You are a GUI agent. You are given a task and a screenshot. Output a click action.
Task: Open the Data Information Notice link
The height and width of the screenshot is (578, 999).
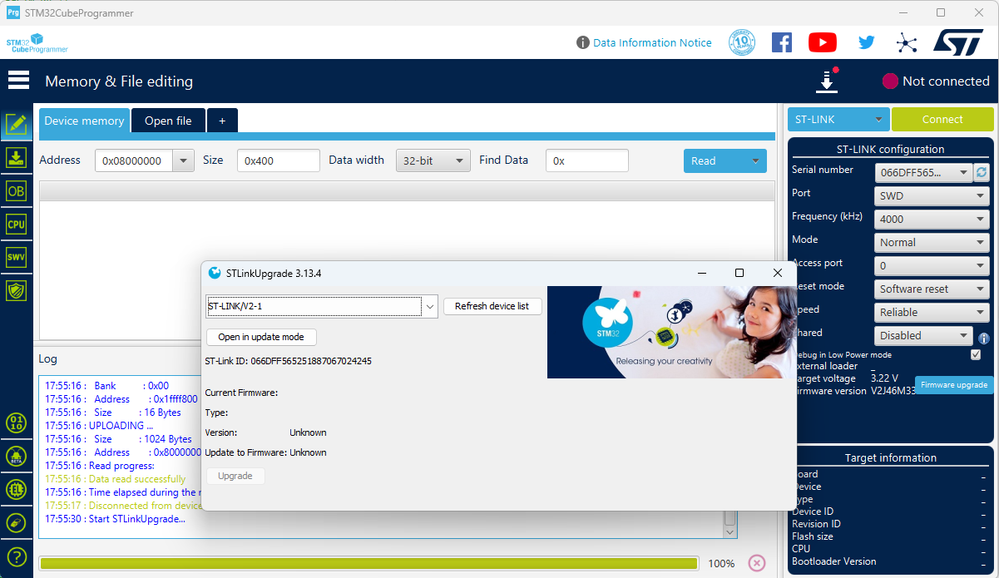pyautogui.click(x=652, y=43)
